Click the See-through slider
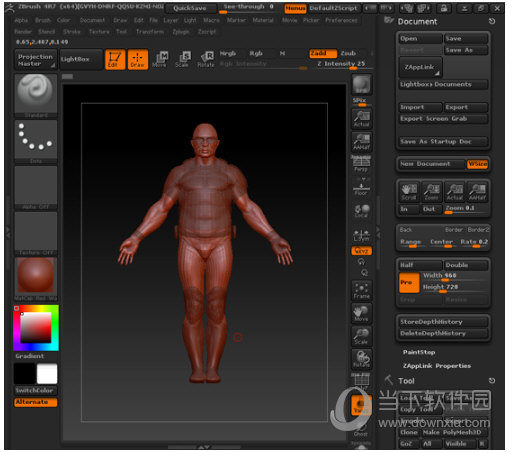Screen dimensions: 515x452 coord(247,8)
